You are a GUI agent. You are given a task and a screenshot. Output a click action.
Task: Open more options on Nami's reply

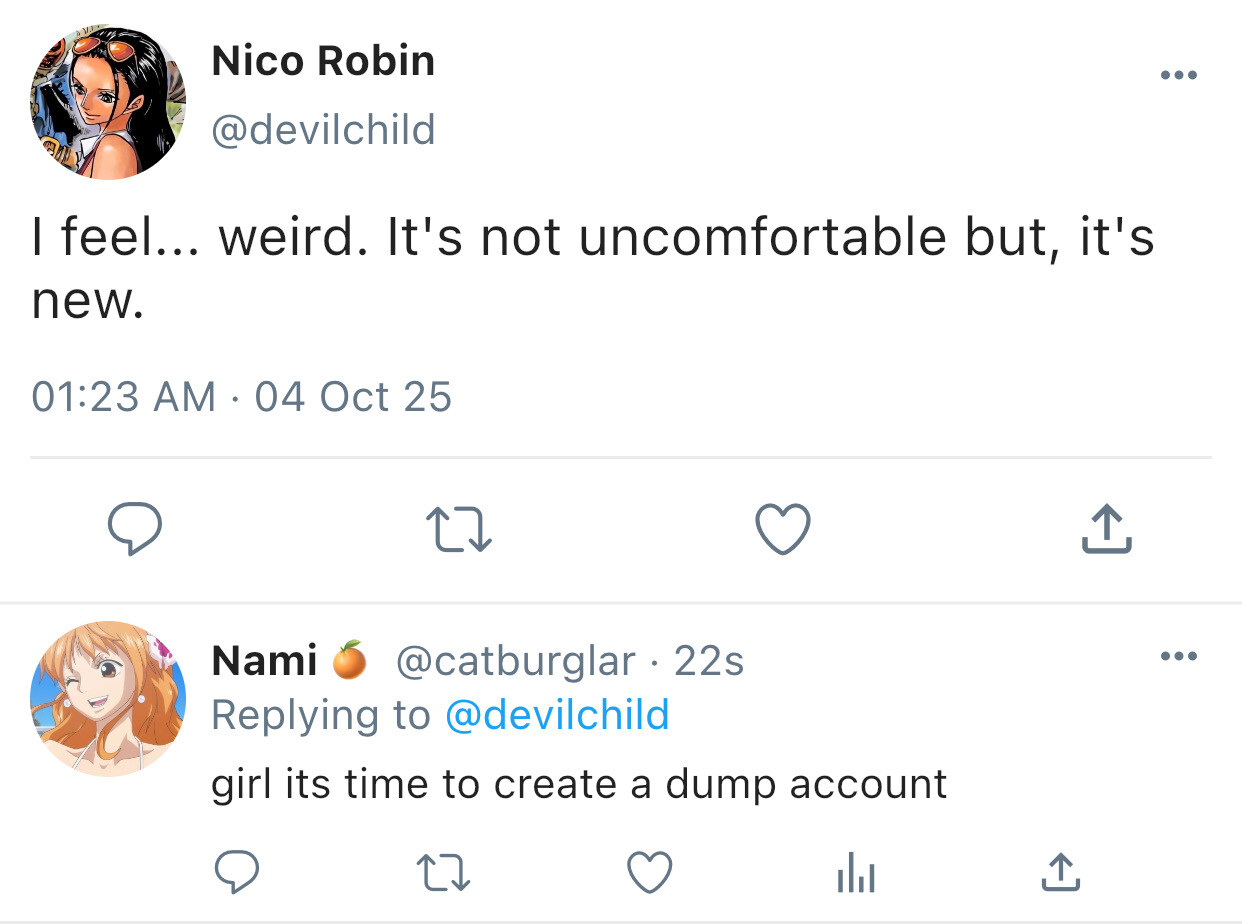[1178, 657]
